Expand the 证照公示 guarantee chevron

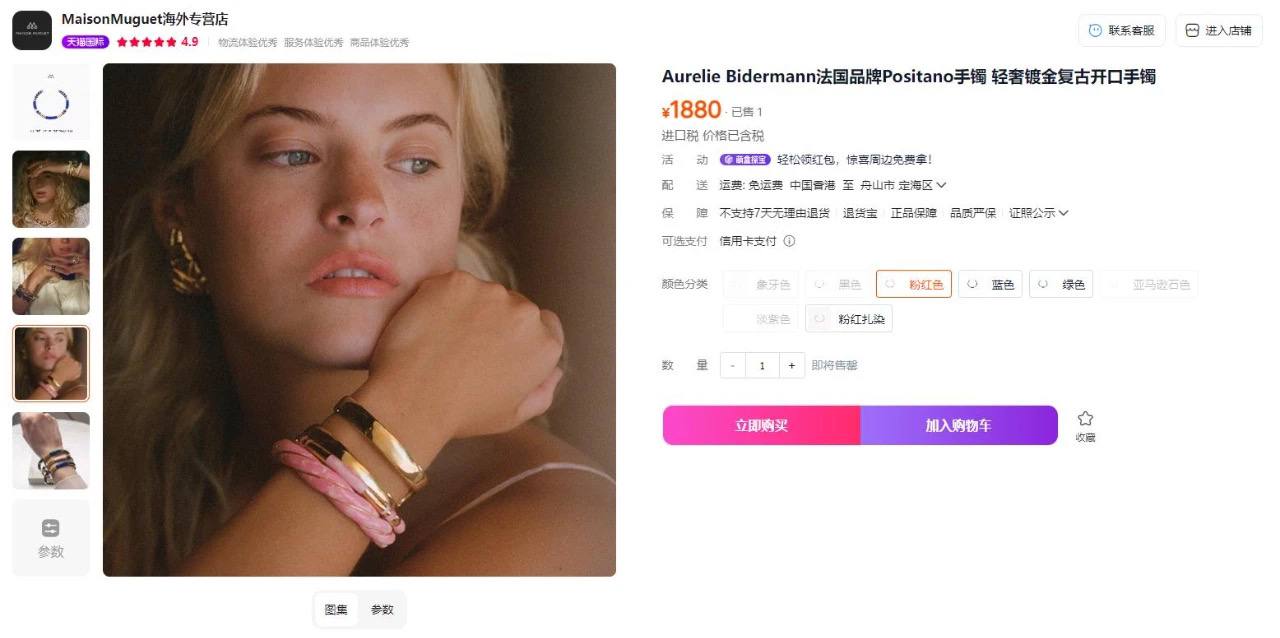point(1063,213)
